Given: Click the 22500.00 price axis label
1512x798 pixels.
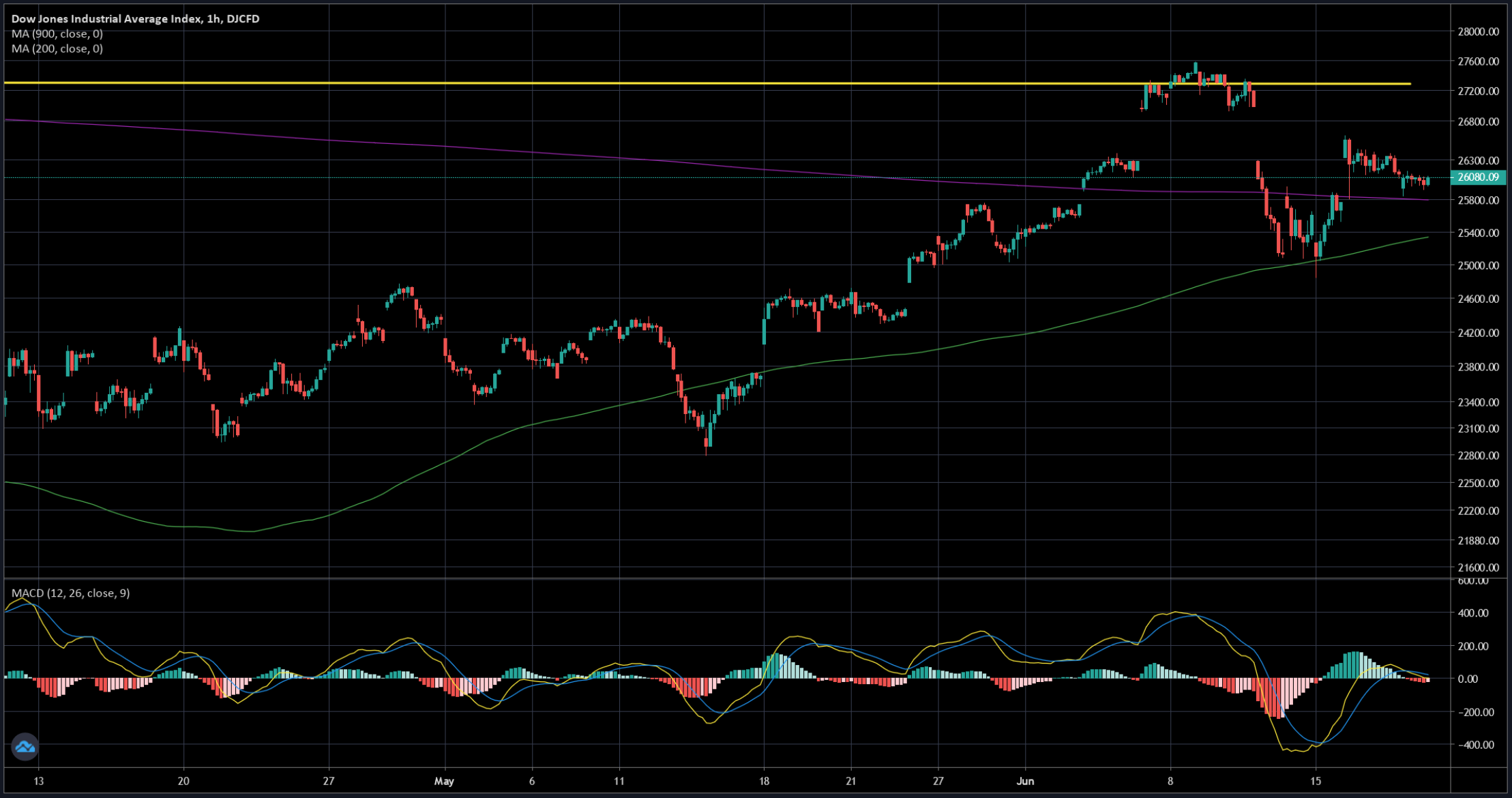Looking at the screenshot, I should click(1478, 484).
